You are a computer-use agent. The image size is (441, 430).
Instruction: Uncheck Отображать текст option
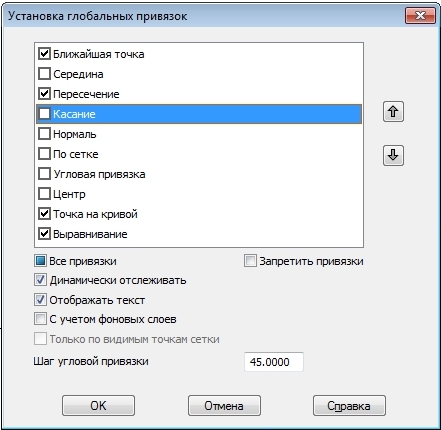(40, 300)
